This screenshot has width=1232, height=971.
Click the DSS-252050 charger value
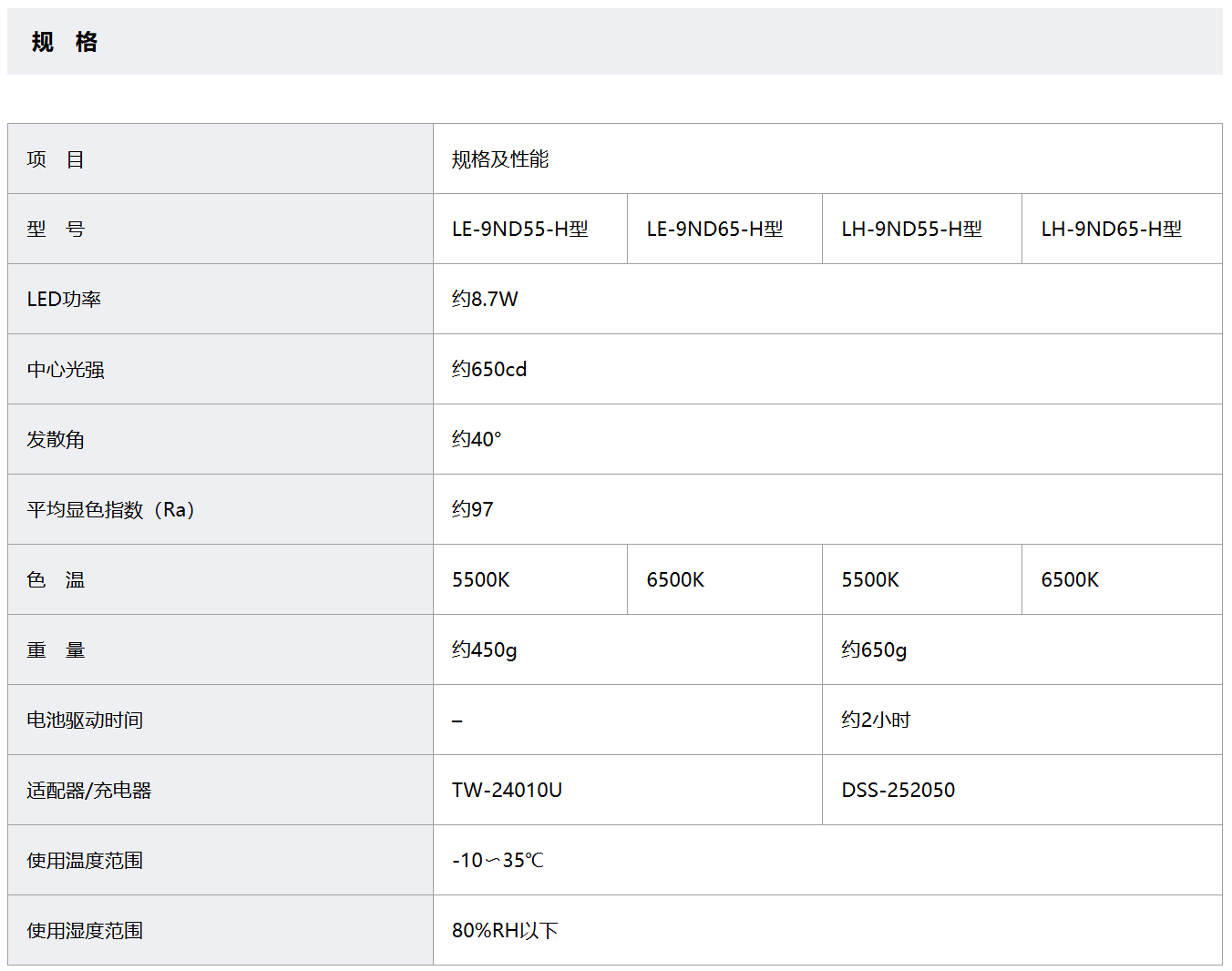tap(898, 791)
